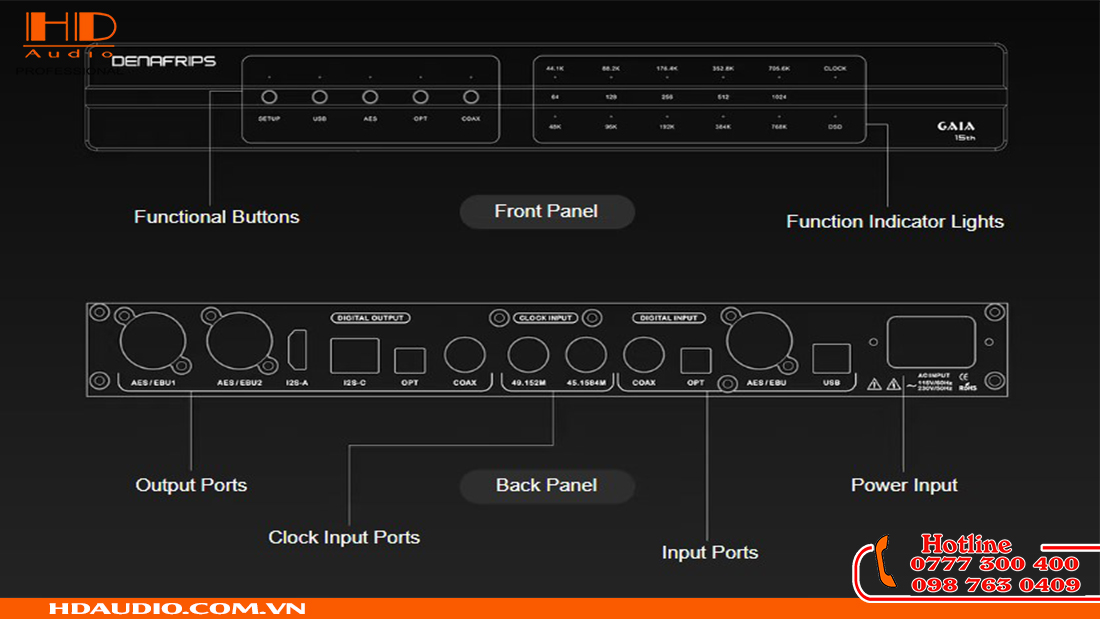Viewport: 1100px width, 619px height.
Task: Click the 64 DSD rate label
Action: [555, 97]
